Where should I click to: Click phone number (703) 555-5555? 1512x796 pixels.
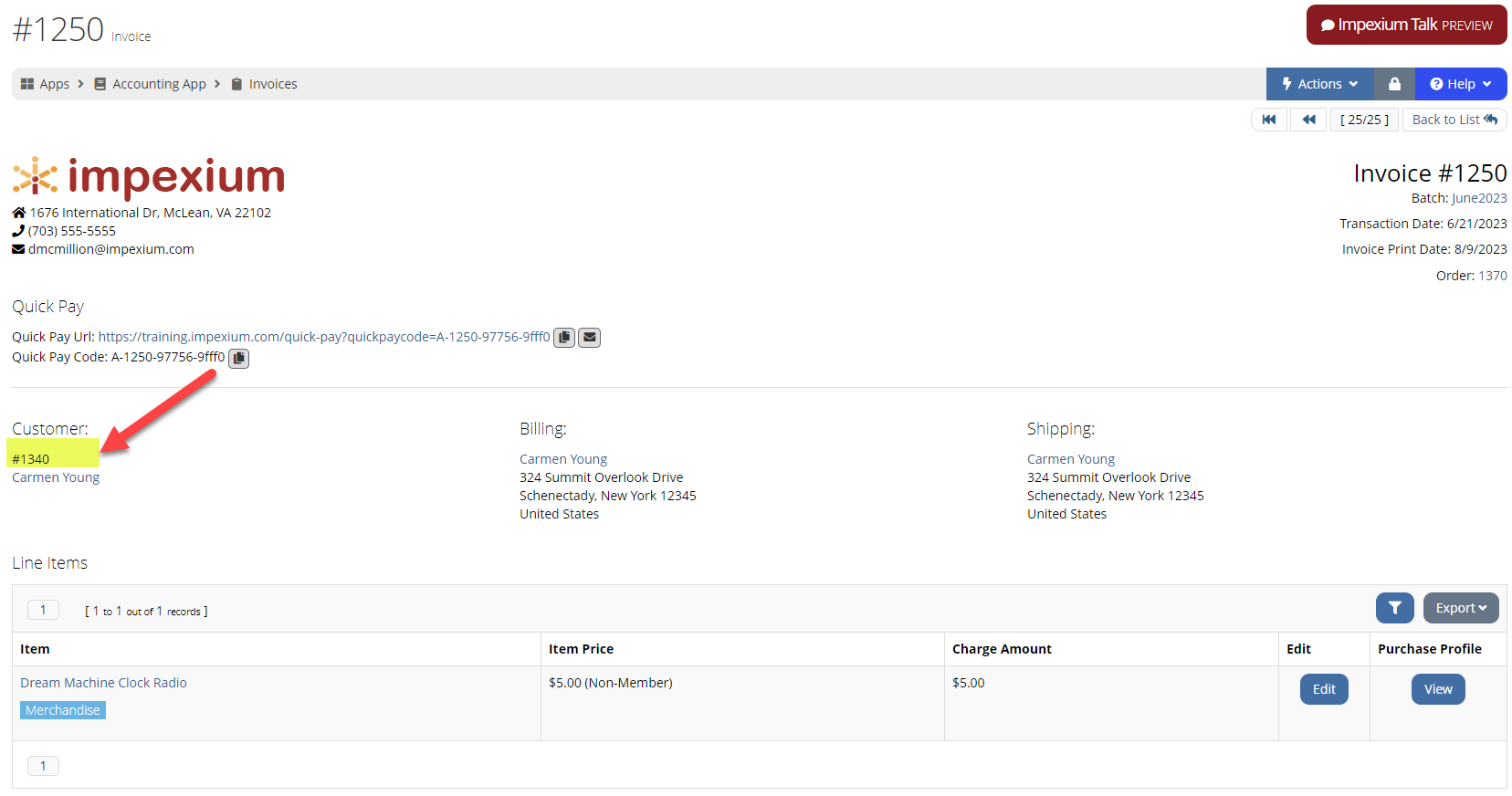point(72,231)
